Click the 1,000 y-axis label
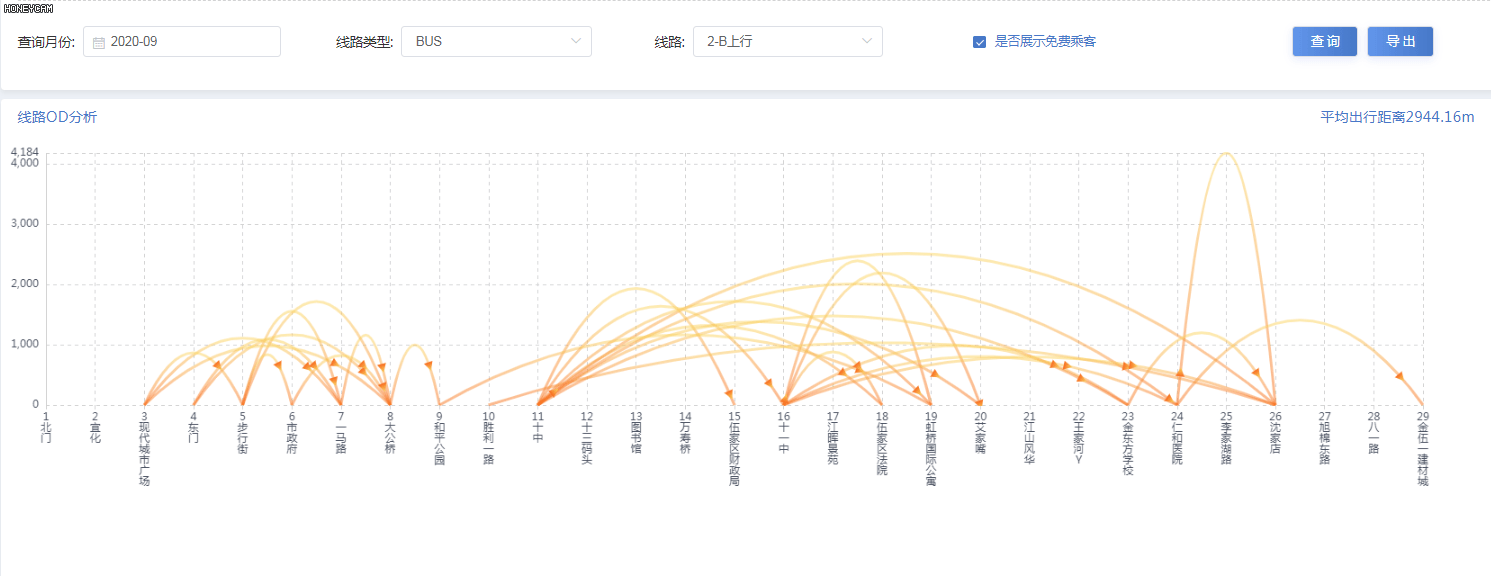The height and width of the screenshot is (576, 1491). (x=23, y=344)
